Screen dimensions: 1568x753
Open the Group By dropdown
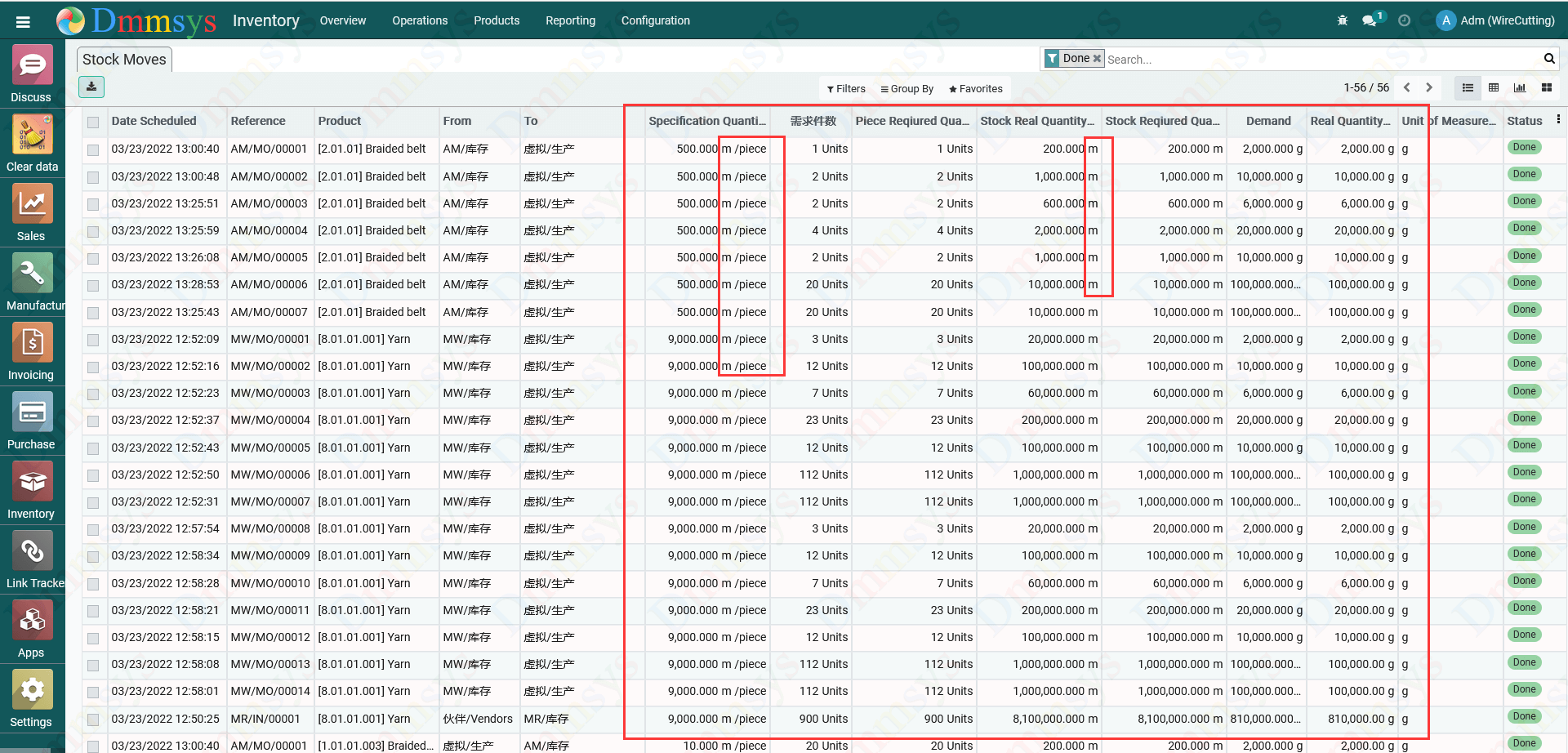(x=907, y=89)
